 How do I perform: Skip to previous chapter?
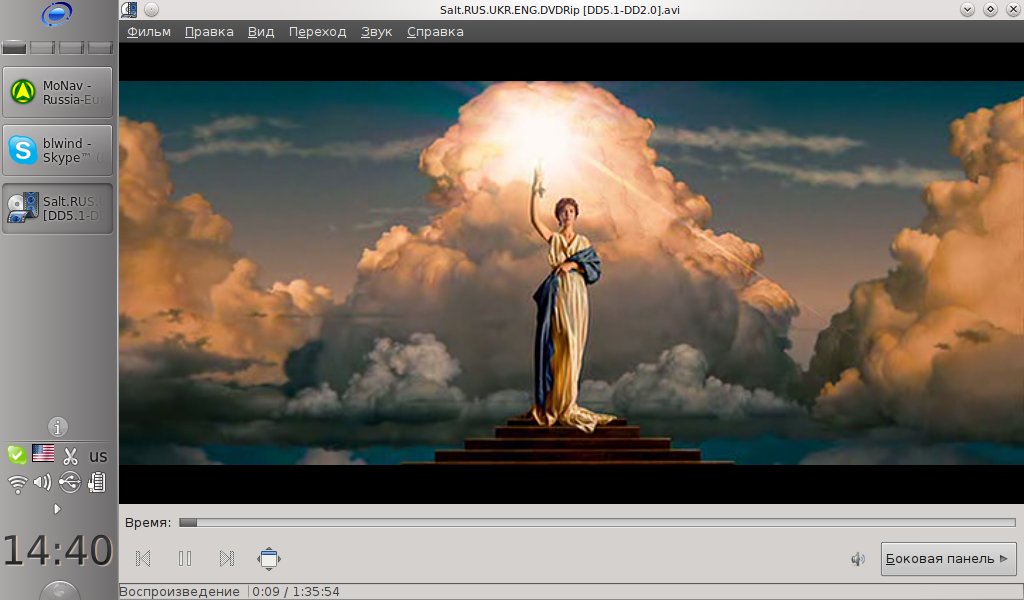(x=143, y=559)
